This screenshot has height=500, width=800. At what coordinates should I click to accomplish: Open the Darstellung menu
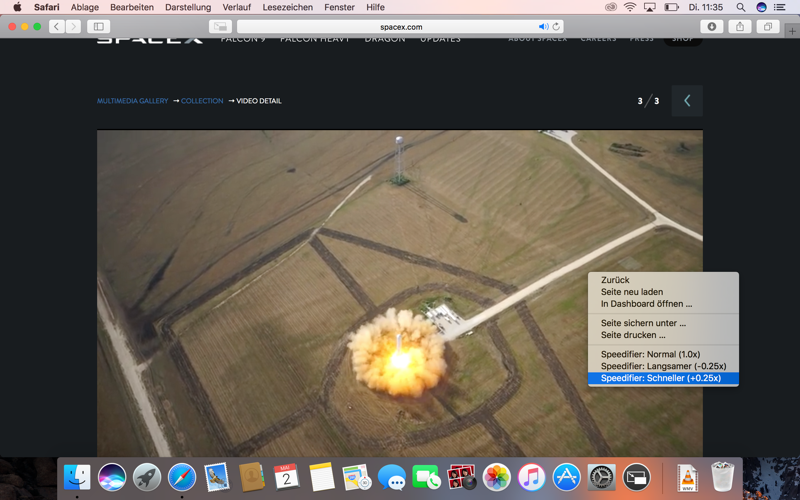coord(188,7)
